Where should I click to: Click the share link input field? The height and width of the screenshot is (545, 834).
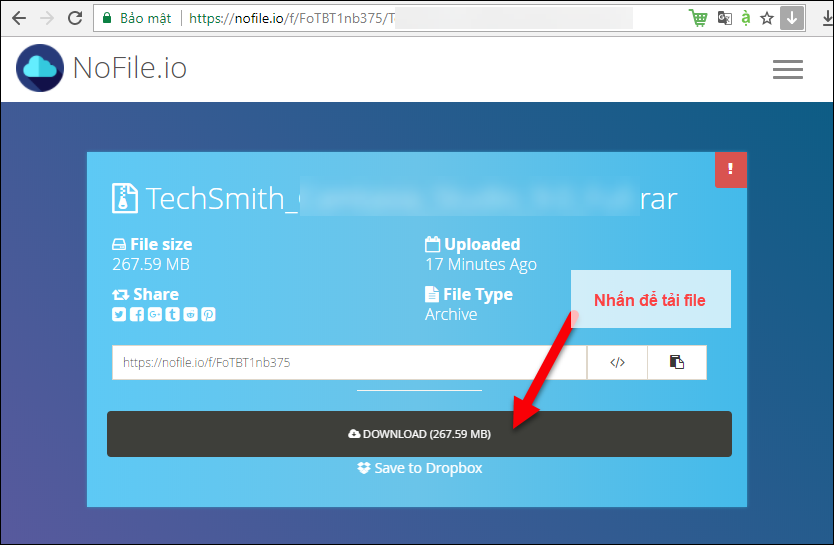(349, 363)
